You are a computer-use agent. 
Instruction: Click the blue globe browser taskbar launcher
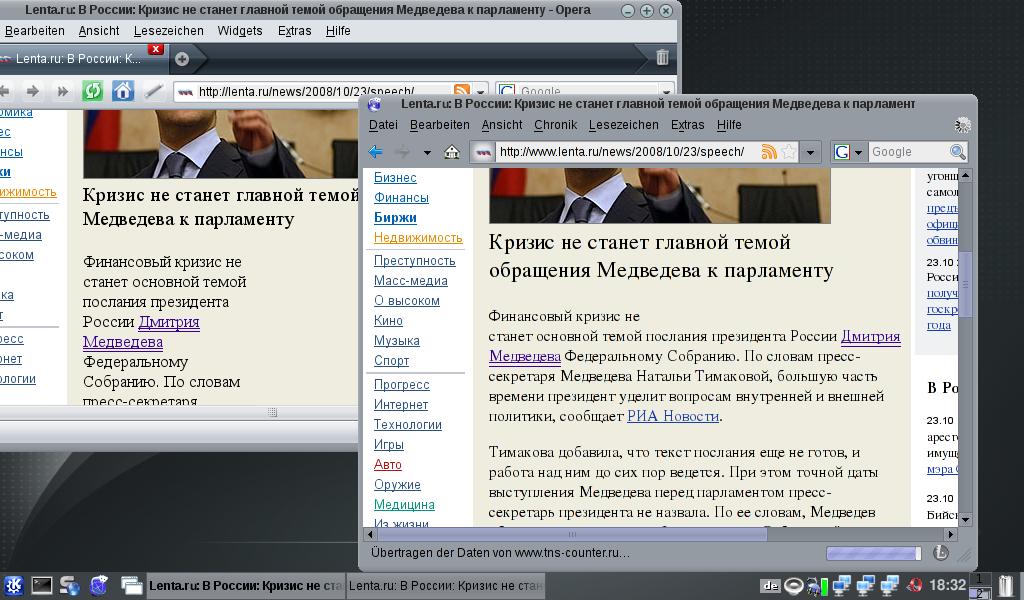coord(99,586)
